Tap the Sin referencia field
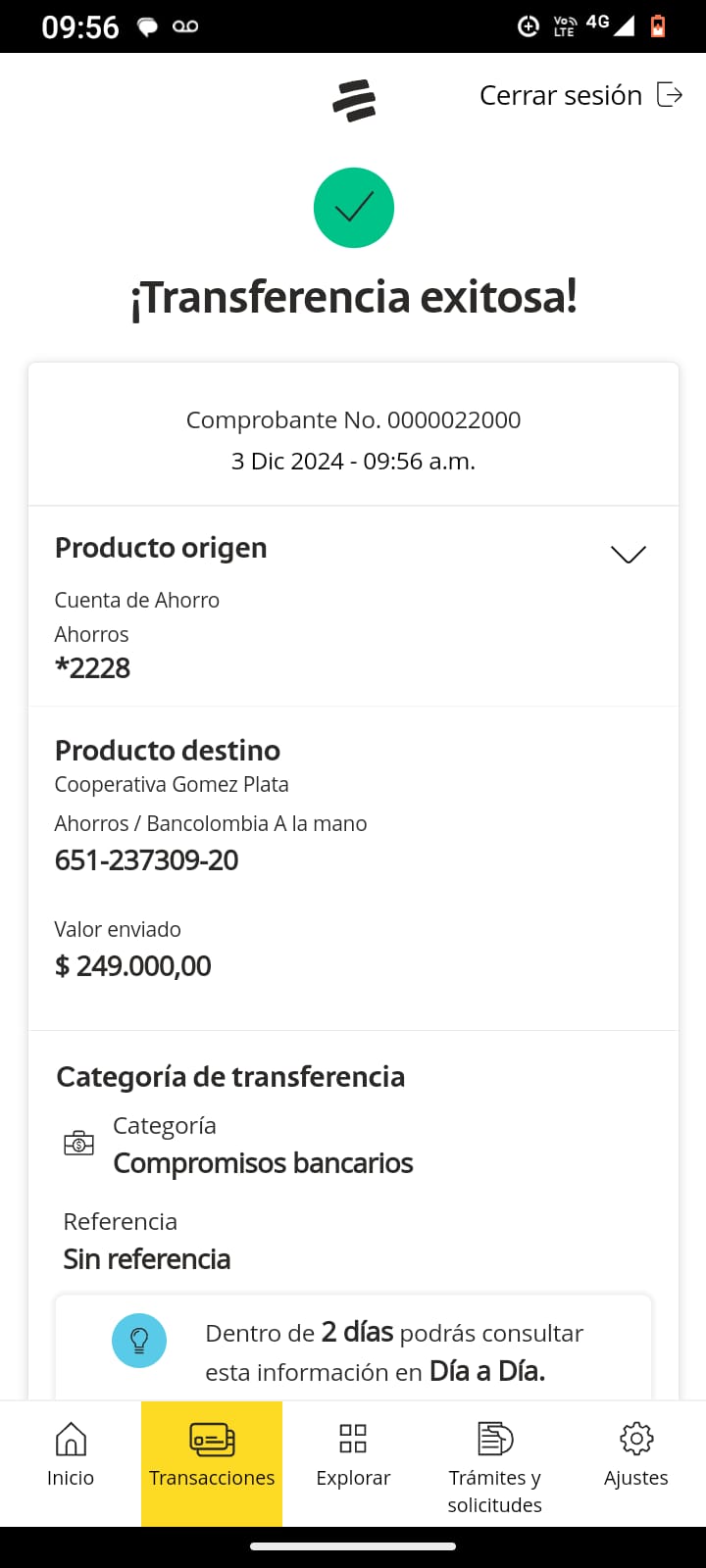This screenshot has width=706, height=1568. pyautogui.click(x=147, y=1259)
